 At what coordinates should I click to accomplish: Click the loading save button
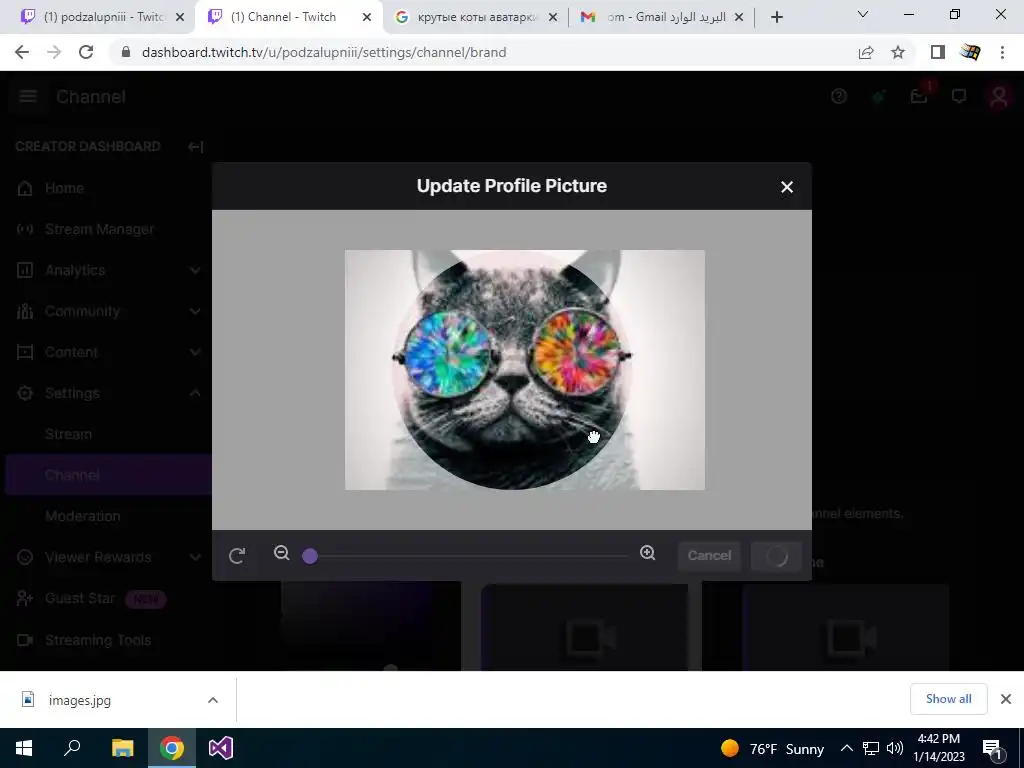[776, 556]
